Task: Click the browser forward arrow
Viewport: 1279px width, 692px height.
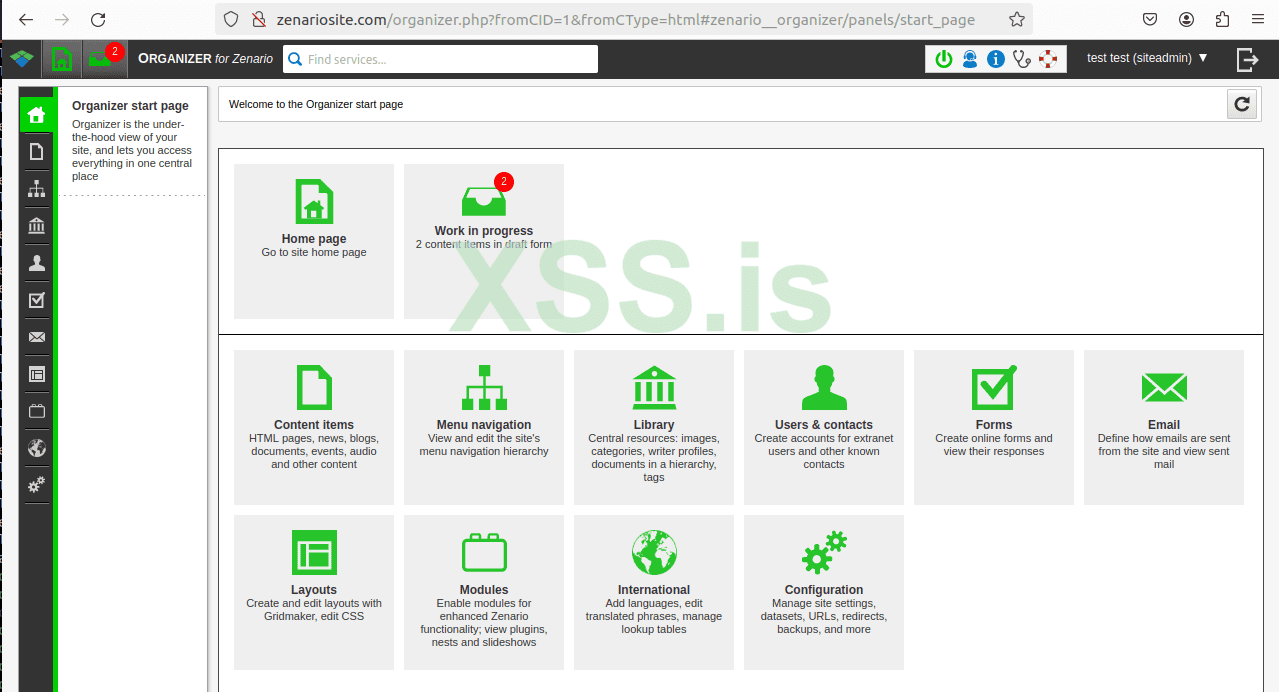Action: click(x=62, y=19)
